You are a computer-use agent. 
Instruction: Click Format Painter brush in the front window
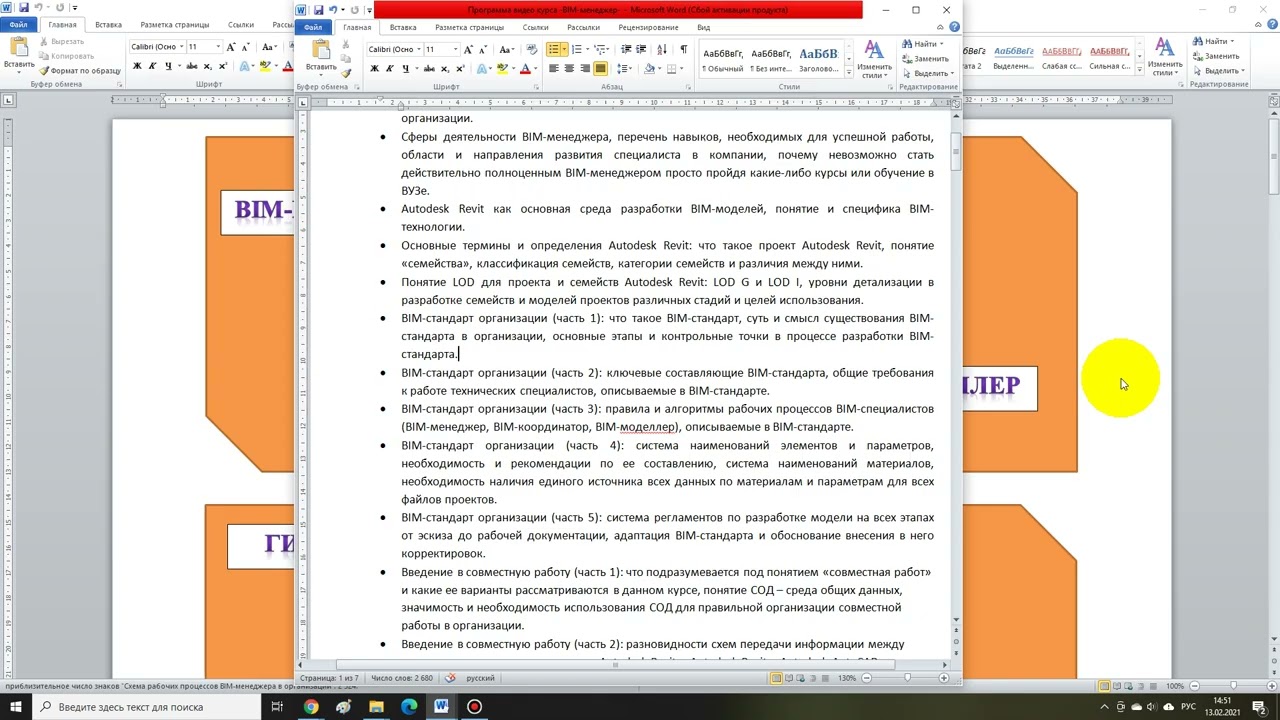click(x=347, y=72)
